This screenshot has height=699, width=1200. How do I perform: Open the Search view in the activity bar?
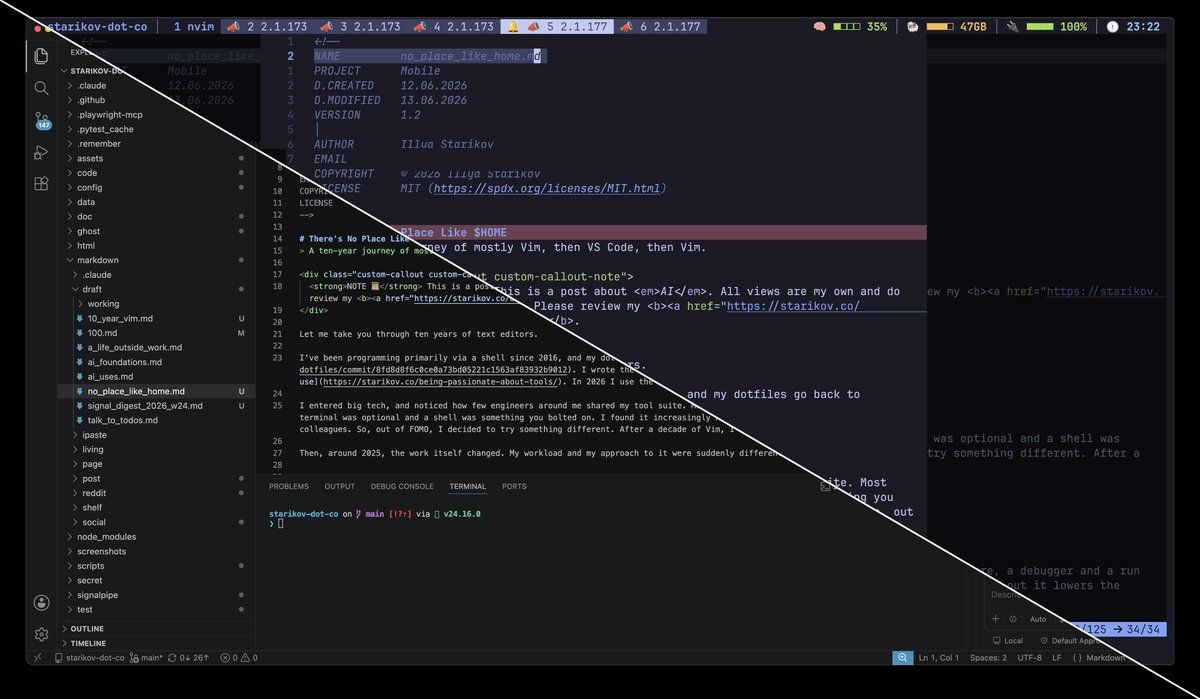[x=41, y=88]
